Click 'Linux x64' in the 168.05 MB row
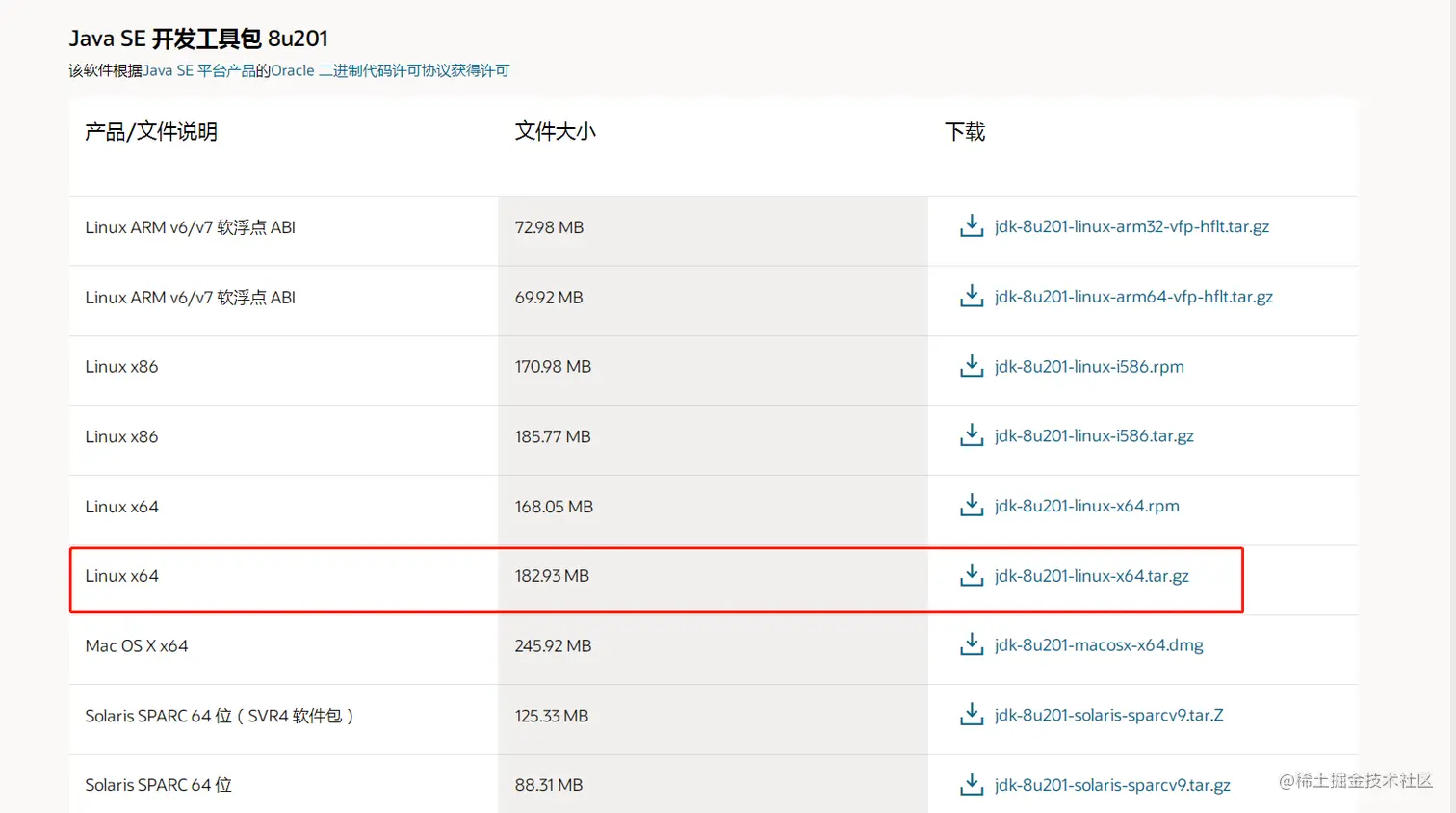Viewport: 1456px width, 813px height. point(121,507)
